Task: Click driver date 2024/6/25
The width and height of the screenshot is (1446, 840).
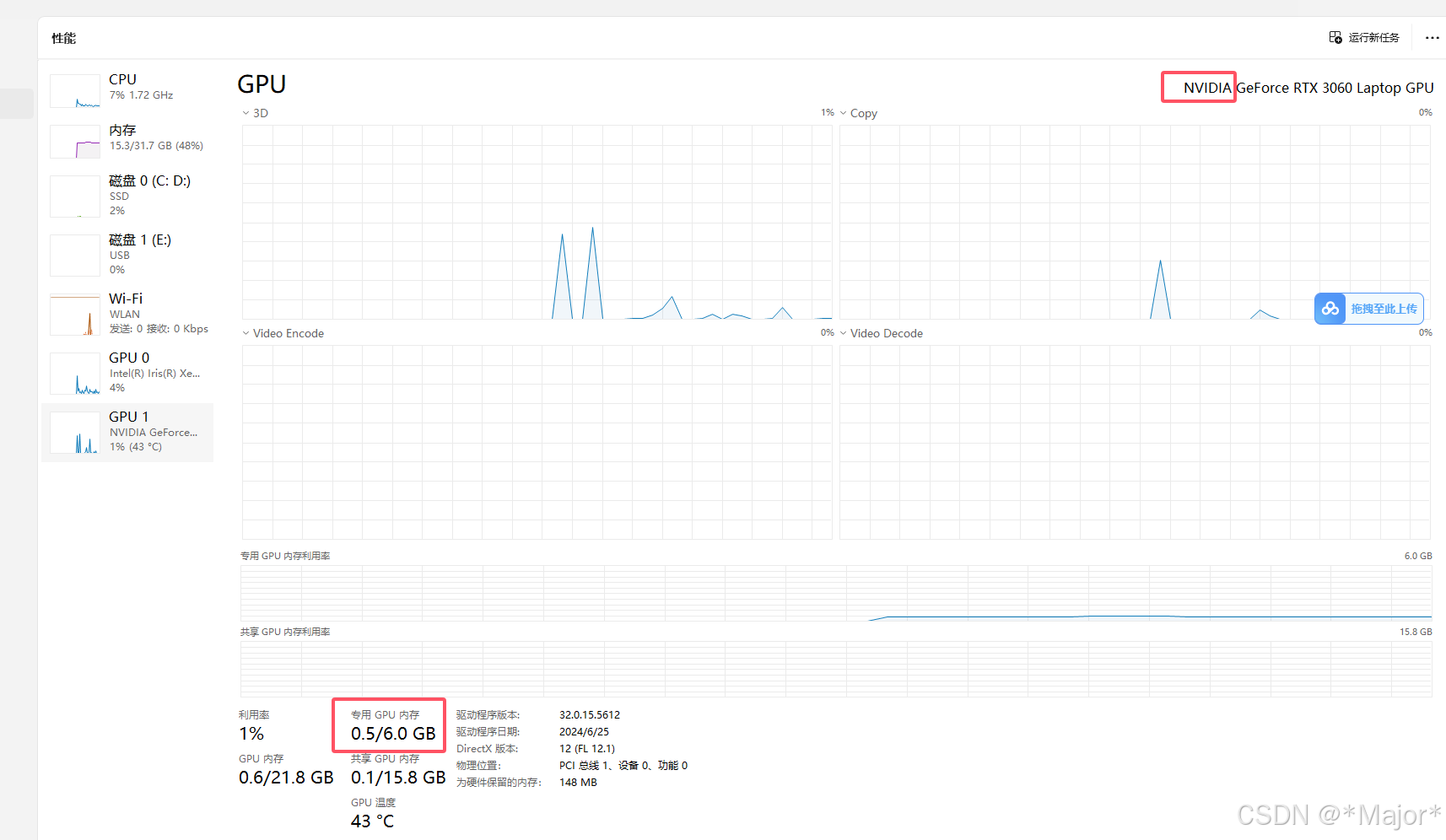Action: (584, 732)
